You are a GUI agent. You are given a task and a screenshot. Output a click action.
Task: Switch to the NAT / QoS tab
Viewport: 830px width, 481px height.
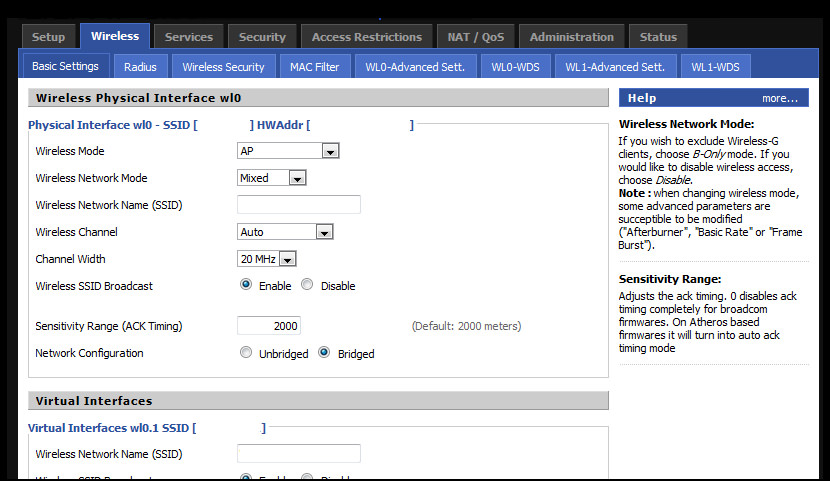coord(475,37)
